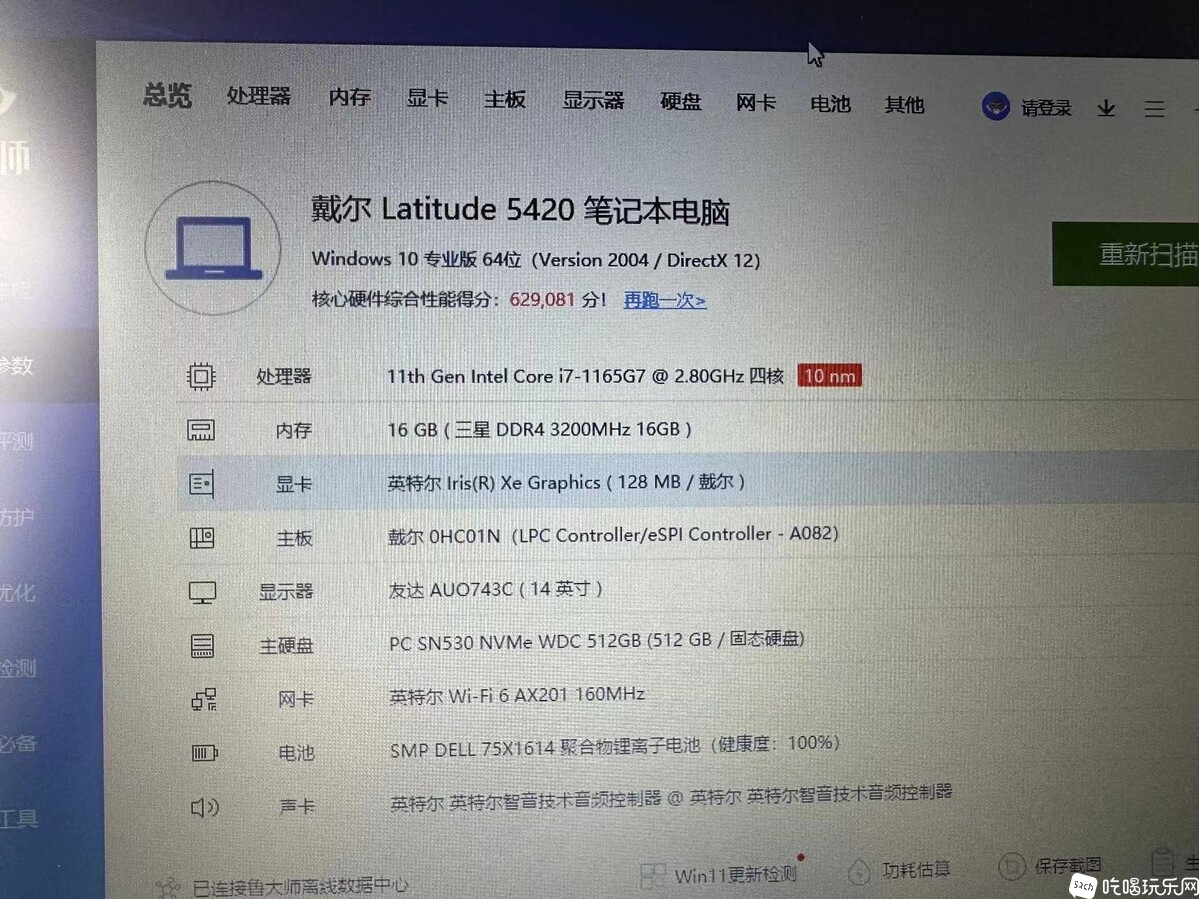Click the 再跑一次 link
Viewport: 1199px width, 899px height.
pos(664,300)
